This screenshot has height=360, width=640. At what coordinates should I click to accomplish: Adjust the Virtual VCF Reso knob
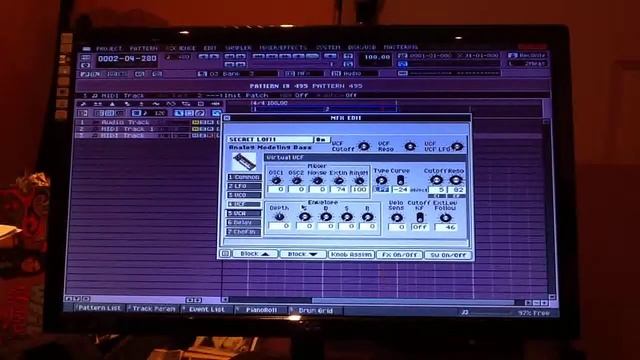pos(456,180)
